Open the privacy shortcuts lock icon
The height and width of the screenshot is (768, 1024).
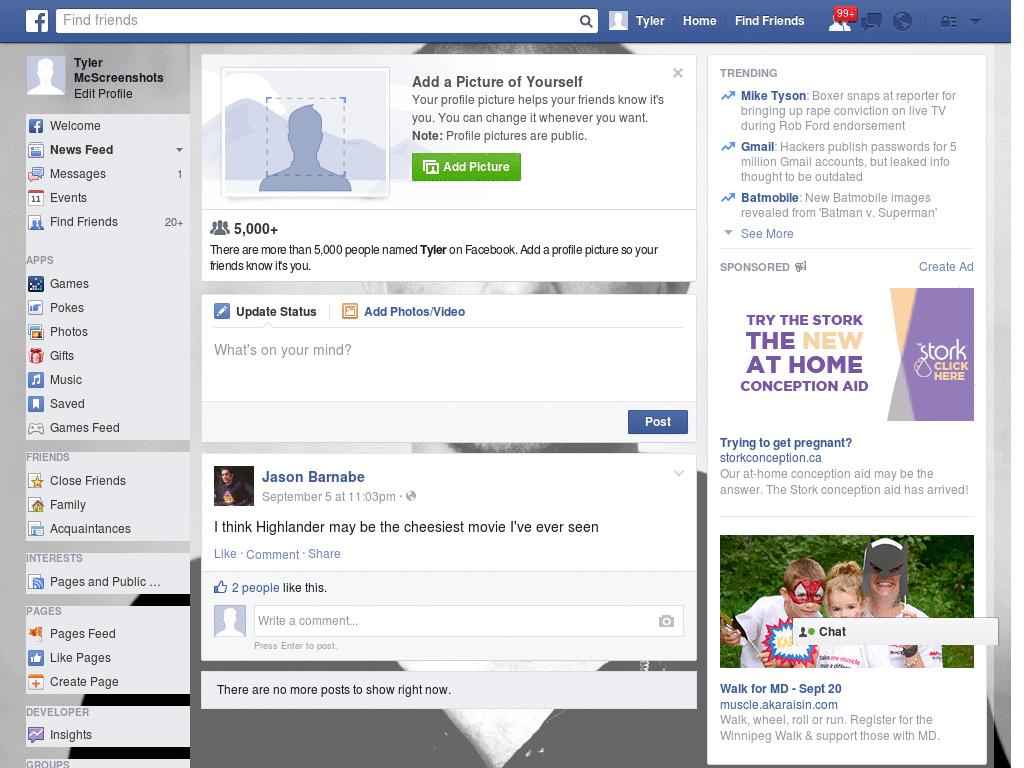(x=948, y=20)
